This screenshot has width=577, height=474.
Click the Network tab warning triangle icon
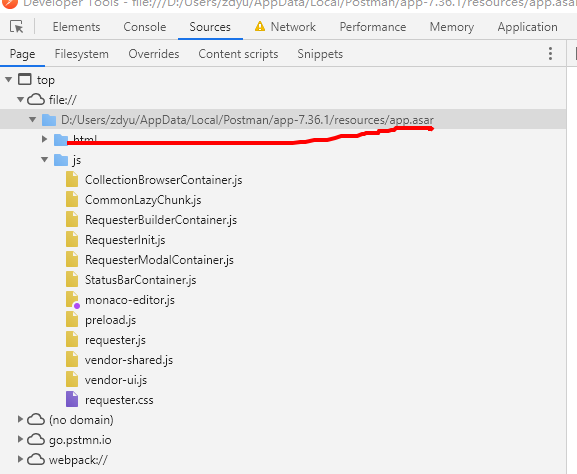click(x=260, y=26)
